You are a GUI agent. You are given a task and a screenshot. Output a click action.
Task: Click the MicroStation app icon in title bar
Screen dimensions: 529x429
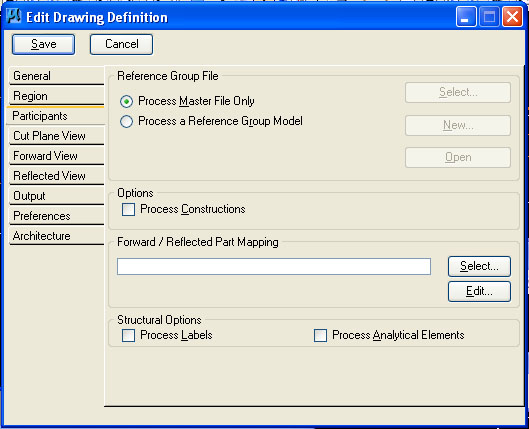[14, 16]
